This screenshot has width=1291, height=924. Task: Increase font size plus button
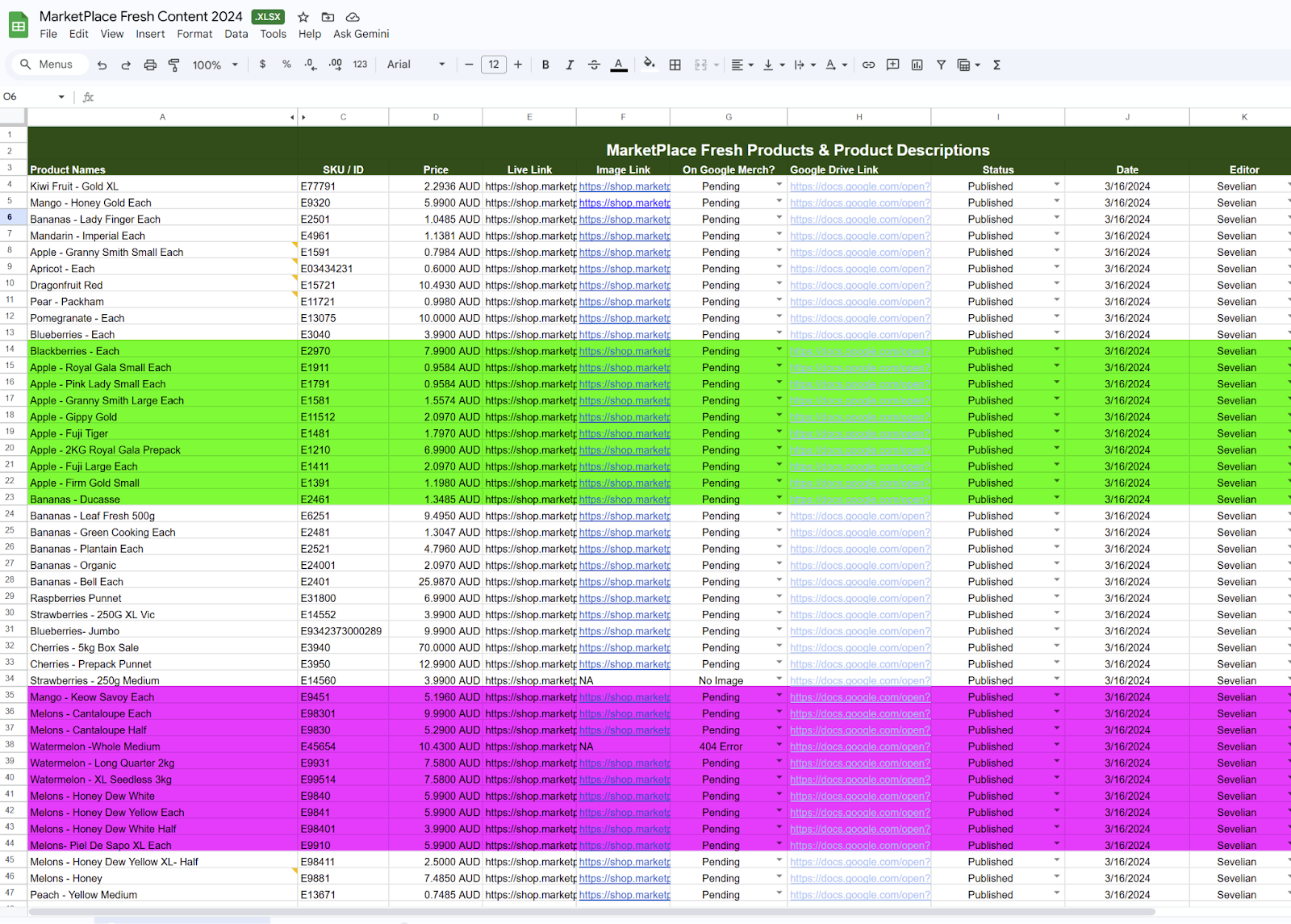(518, 65)
